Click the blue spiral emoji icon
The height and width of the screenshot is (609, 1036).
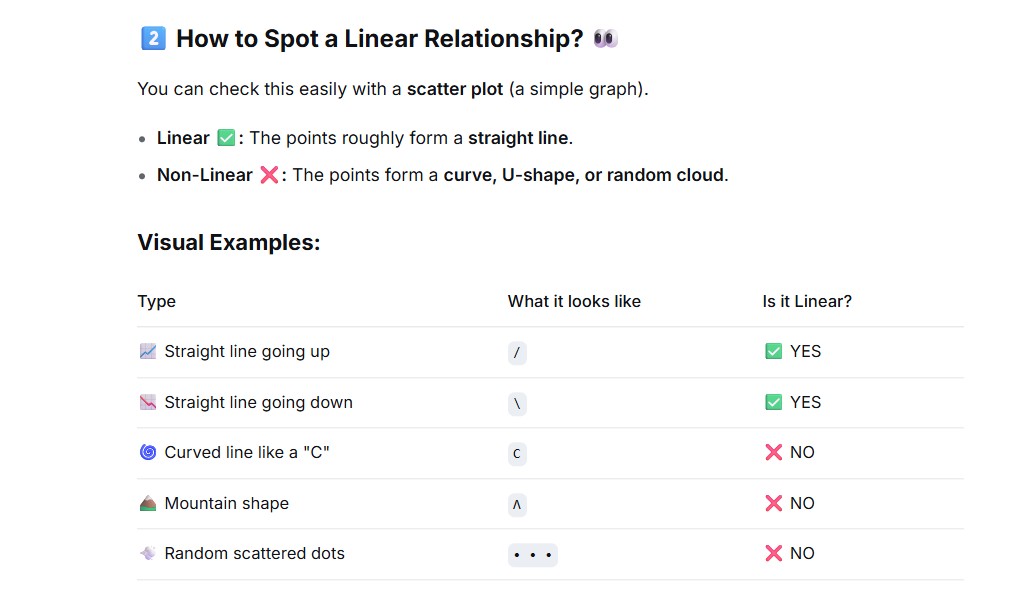point(148,452)
